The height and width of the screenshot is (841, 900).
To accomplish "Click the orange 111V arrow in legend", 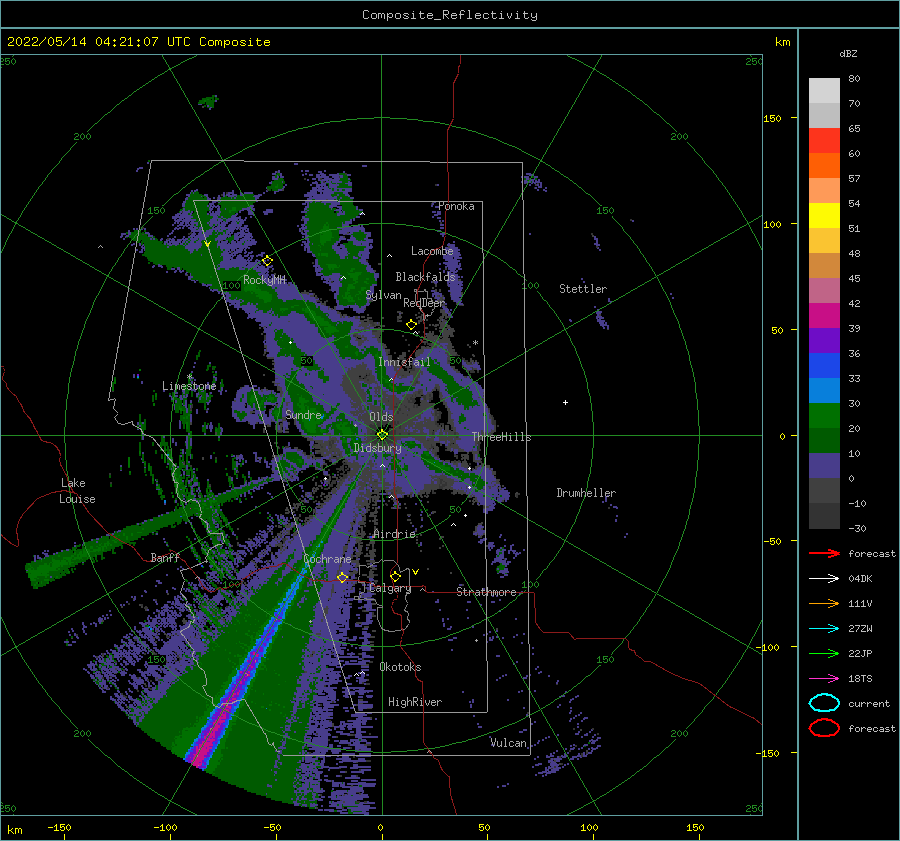I will 824,603.
